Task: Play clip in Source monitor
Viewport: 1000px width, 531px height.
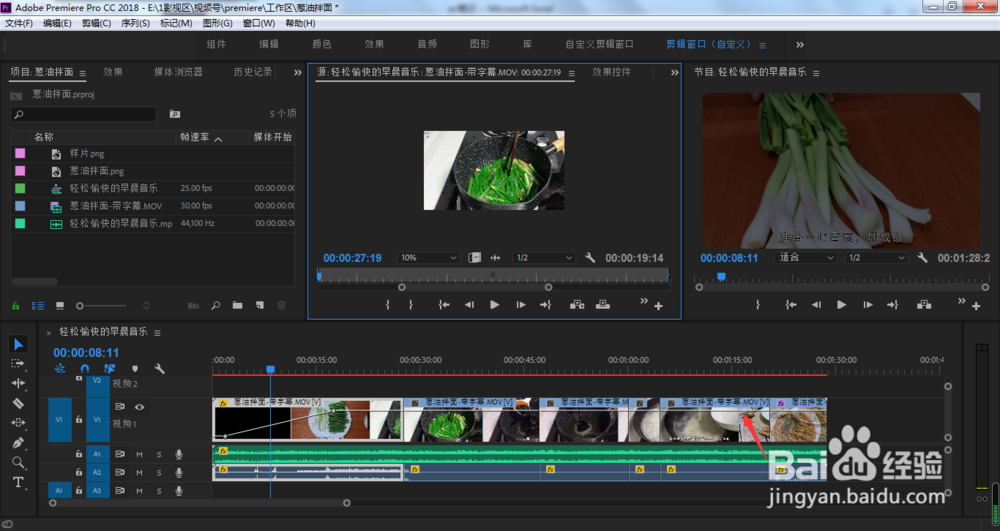Action: pos(494,305)
